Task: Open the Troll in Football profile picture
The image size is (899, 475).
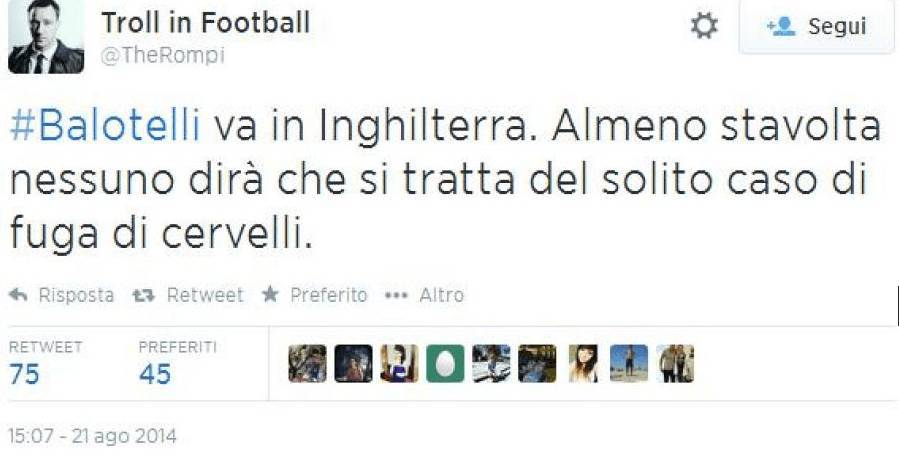Action: click(46, 37)
